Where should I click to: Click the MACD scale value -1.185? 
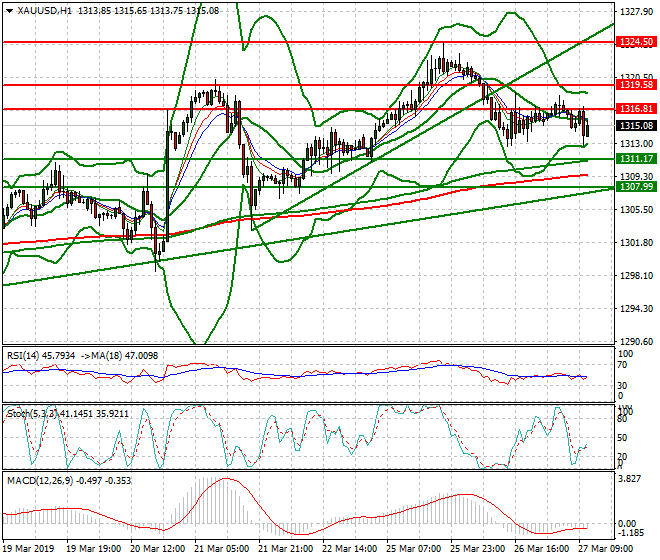coord(630,533)
